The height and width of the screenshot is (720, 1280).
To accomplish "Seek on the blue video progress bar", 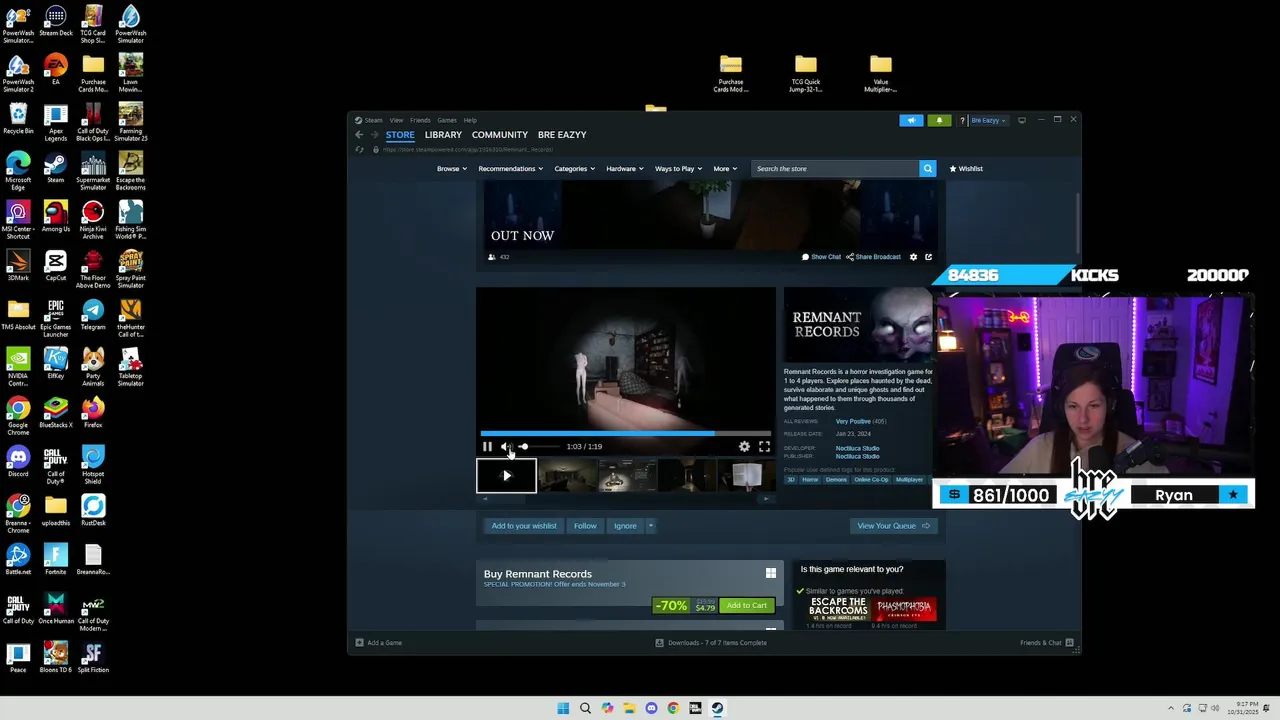I will tap(625, 434).
